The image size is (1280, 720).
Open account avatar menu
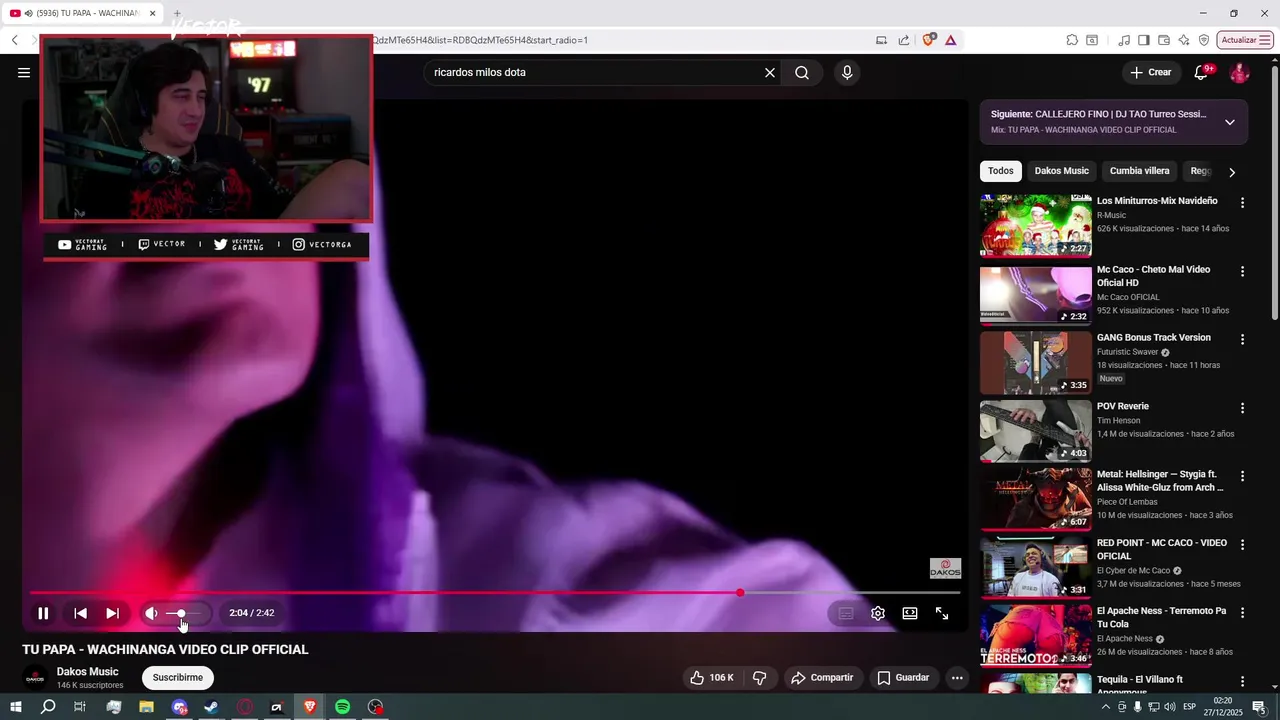click(x=1239, y=73)
